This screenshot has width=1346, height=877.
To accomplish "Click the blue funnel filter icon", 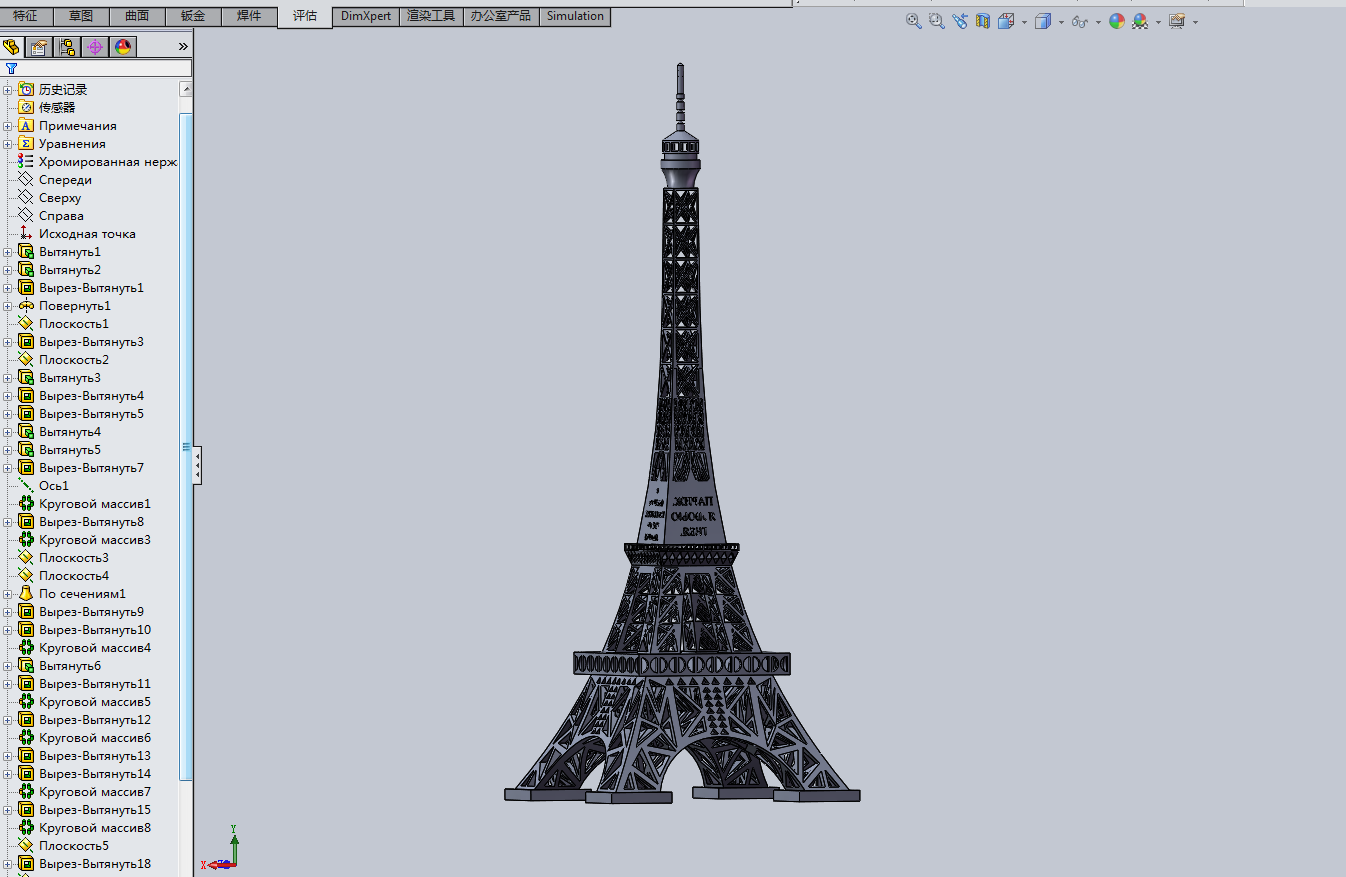I will click(x=11, y=68).
